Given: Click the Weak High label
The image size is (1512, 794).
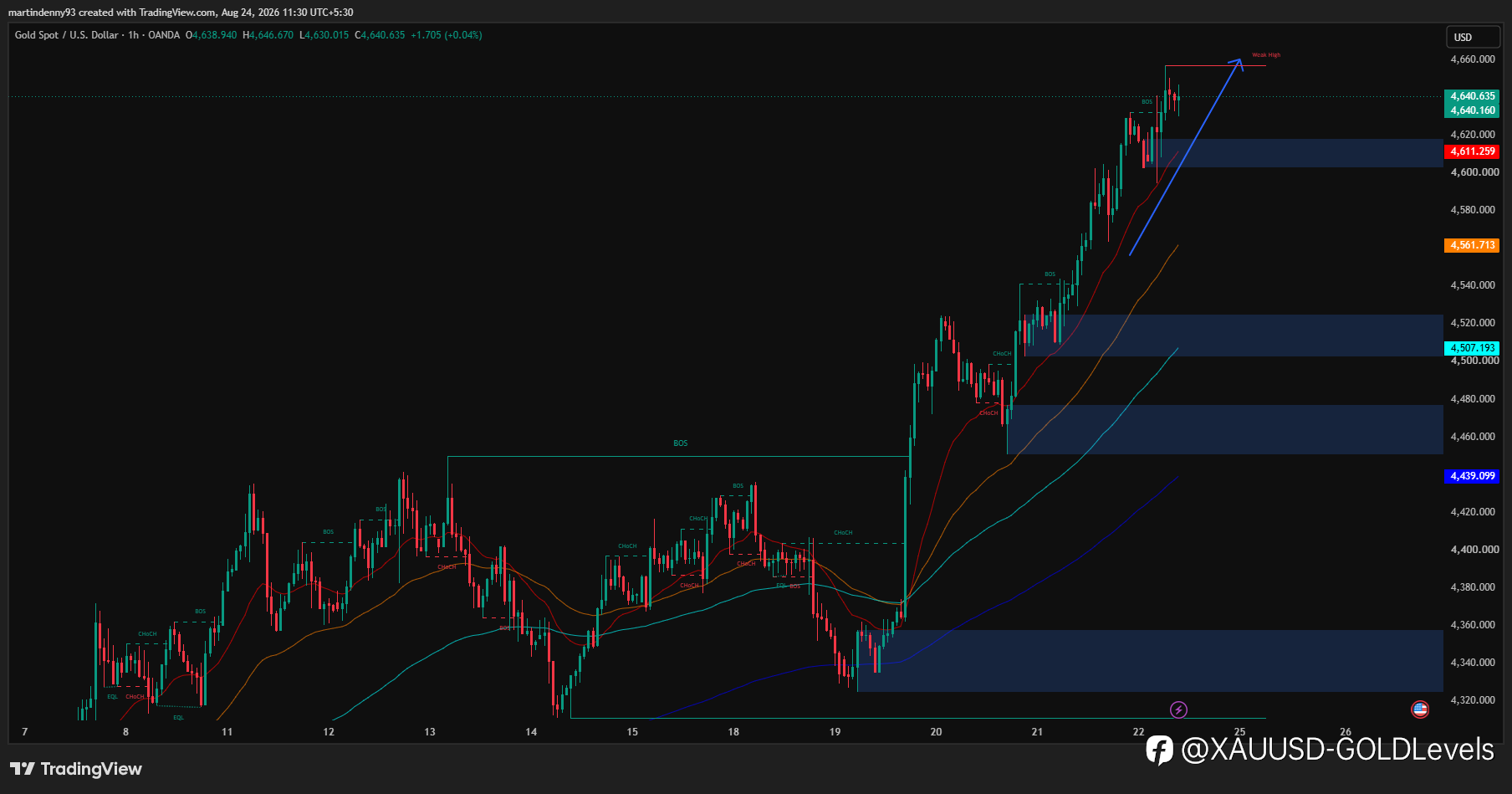Looking at the screenshot, I should tap(1266, 55).
